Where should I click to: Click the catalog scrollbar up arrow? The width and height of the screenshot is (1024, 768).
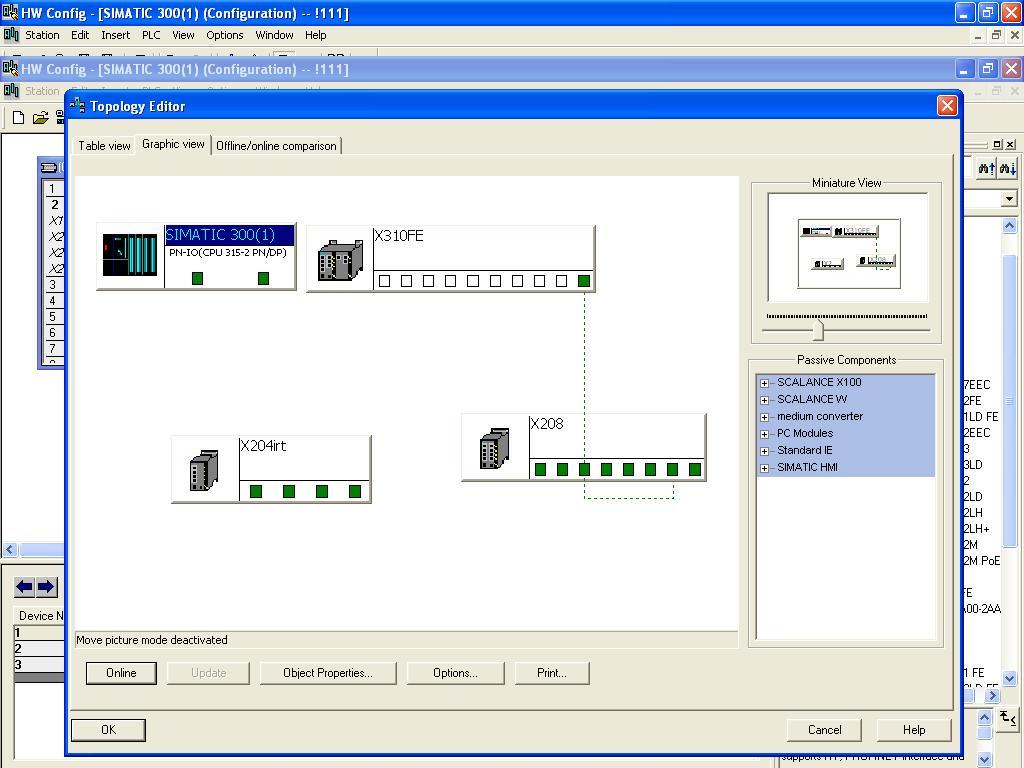click(x=1009, y=226)
